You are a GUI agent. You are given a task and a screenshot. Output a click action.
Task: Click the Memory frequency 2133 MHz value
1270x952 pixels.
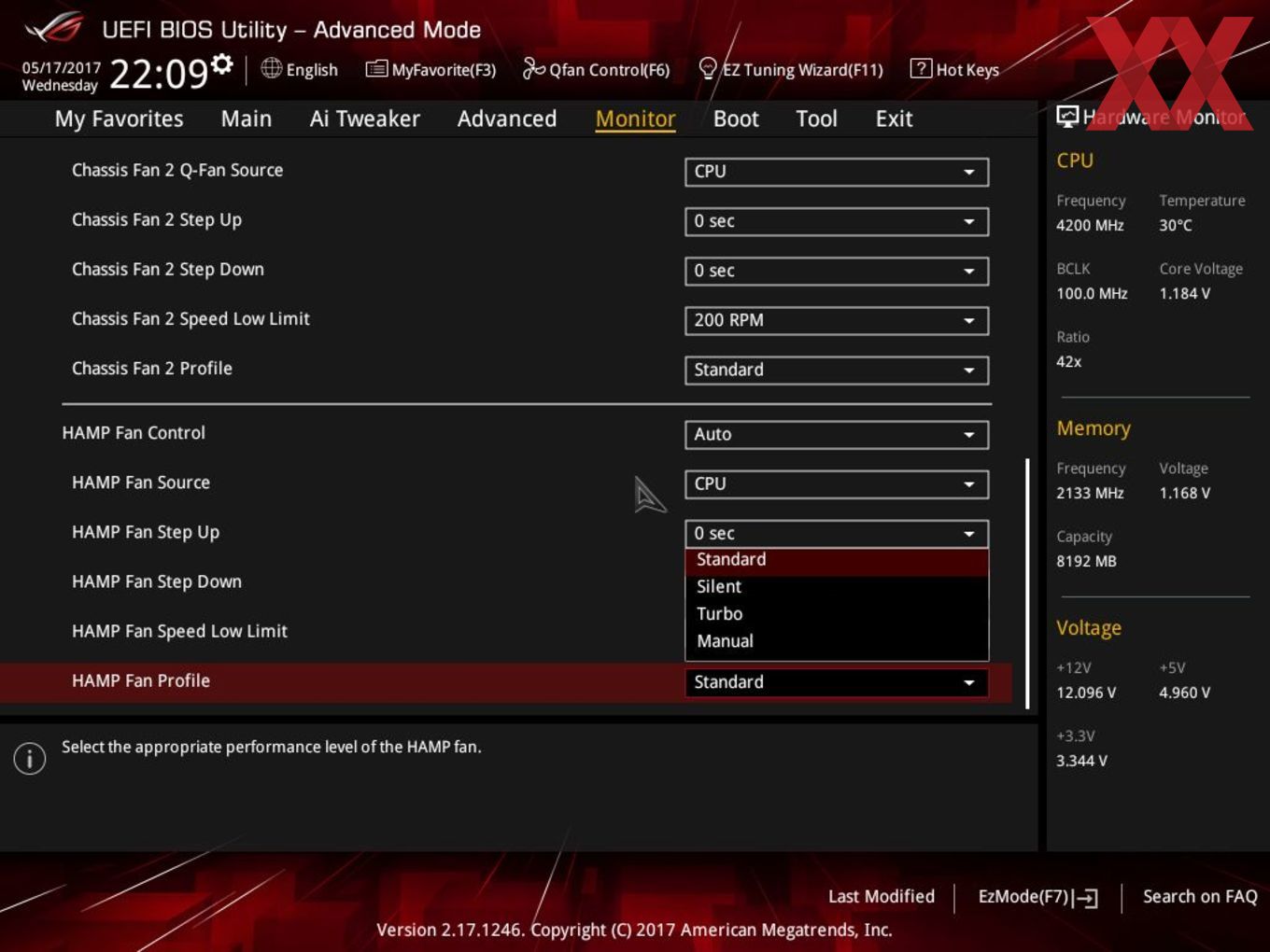1090,494
